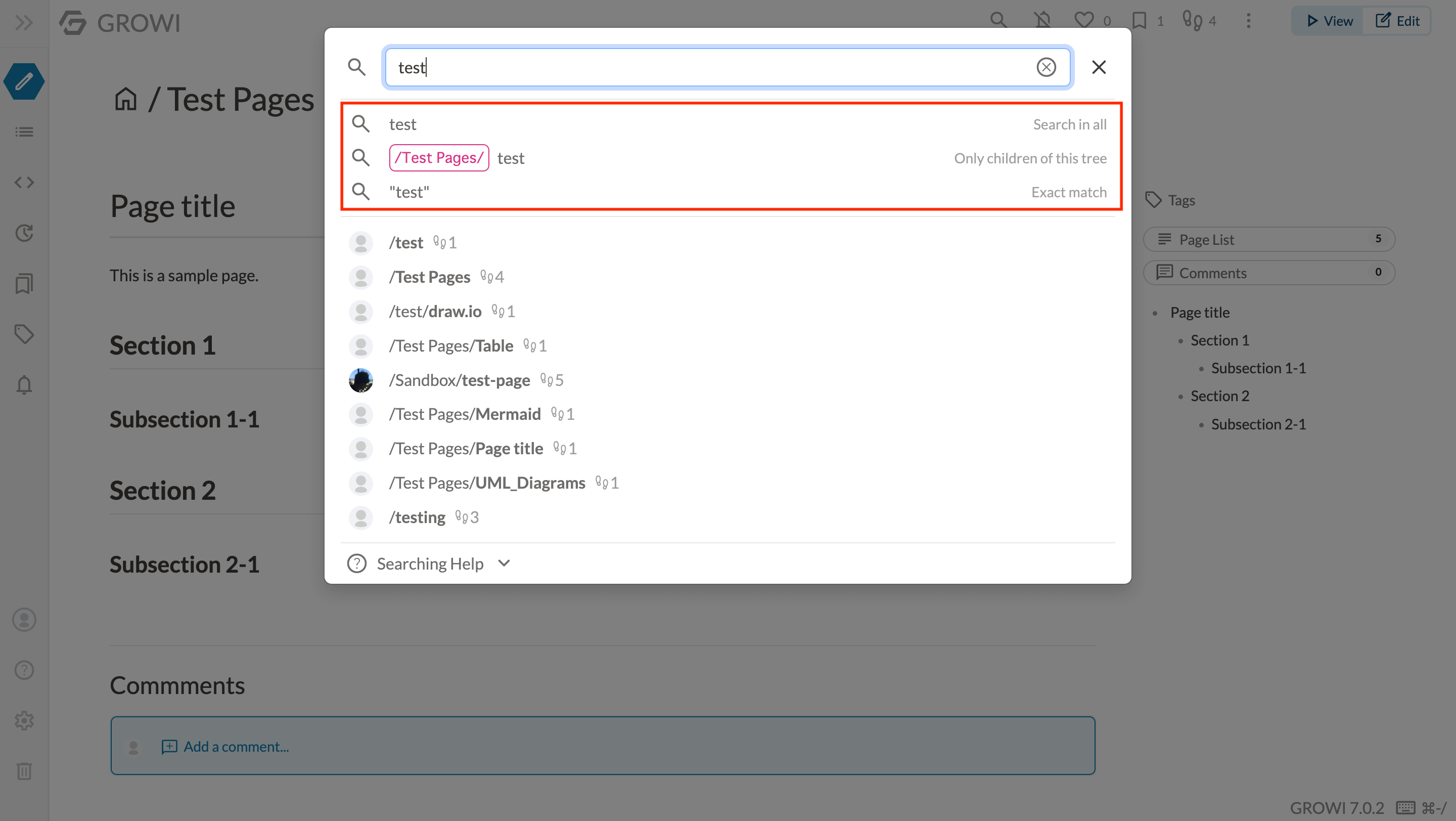Open the tags panel in sidebar

[x=24, y=334]
